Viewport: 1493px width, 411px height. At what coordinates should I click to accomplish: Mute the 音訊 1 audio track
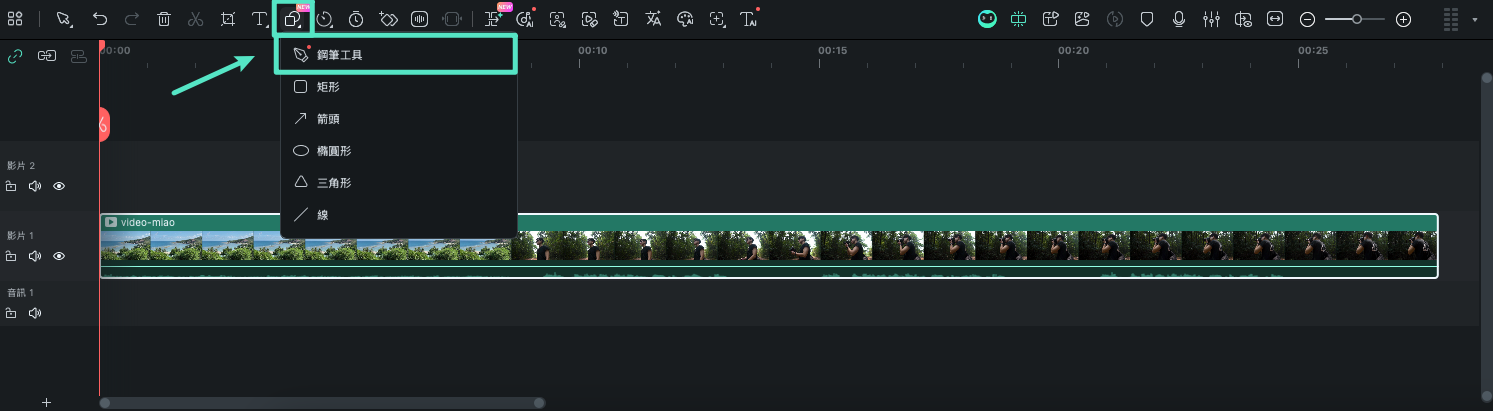click(x=35, y=313)
